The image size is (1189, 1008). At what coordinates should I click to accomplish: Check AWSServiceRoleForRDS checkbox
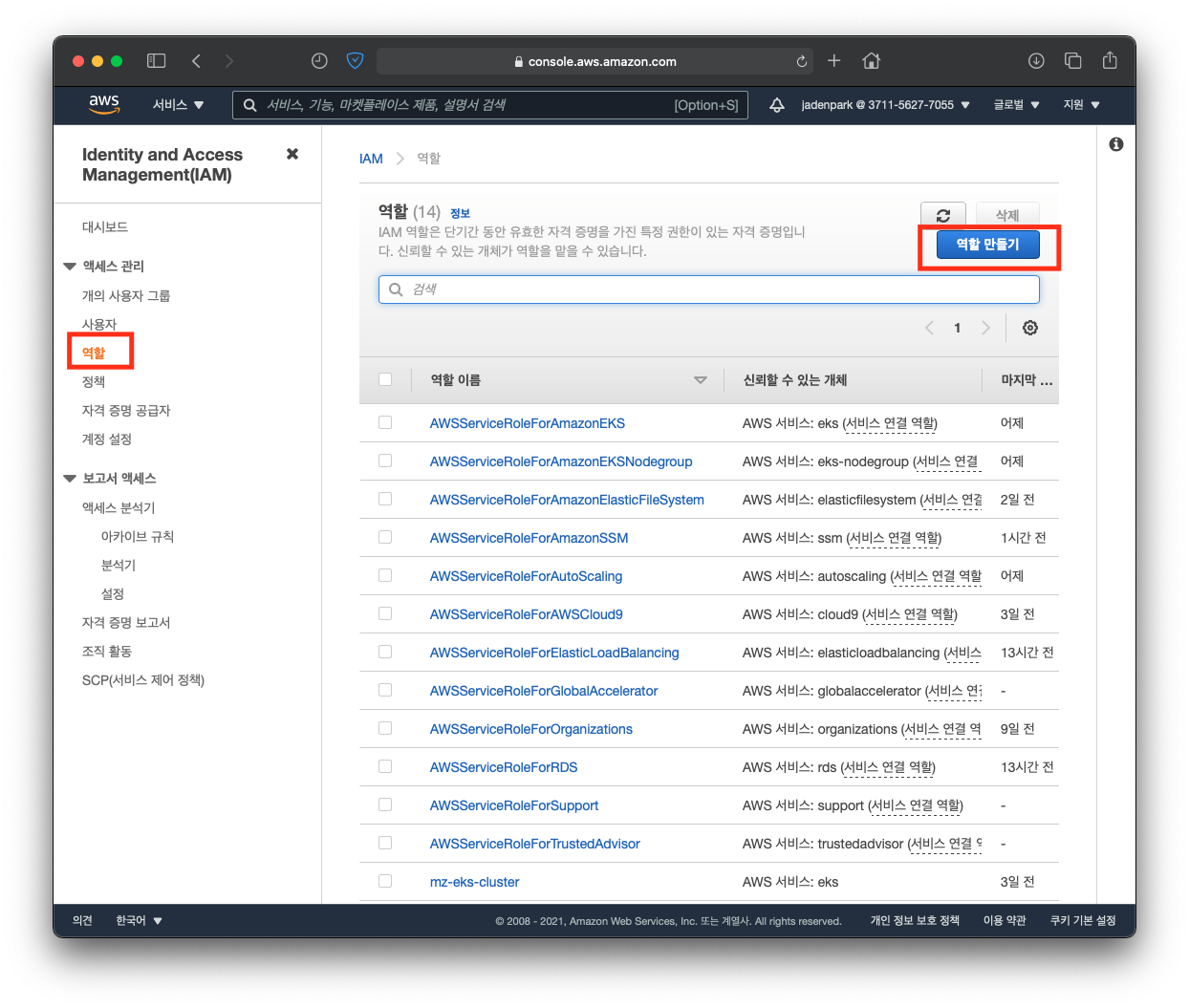[385, 766]
